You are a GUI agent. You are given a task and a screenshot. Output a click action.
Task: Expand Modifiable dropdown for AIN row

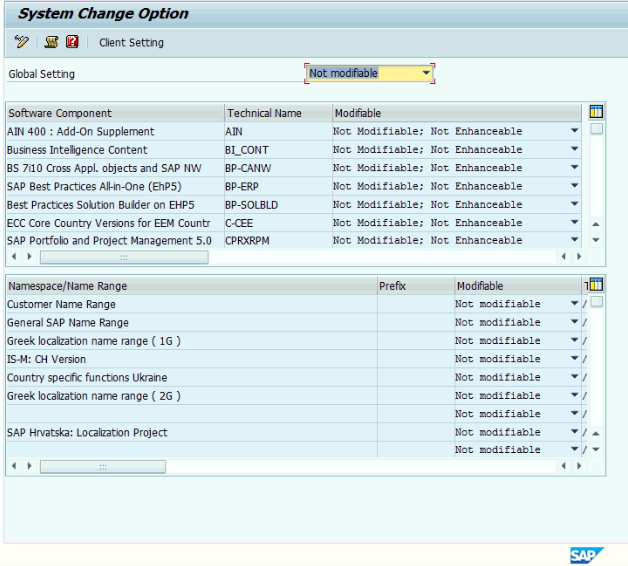click(x=574, y=131)
